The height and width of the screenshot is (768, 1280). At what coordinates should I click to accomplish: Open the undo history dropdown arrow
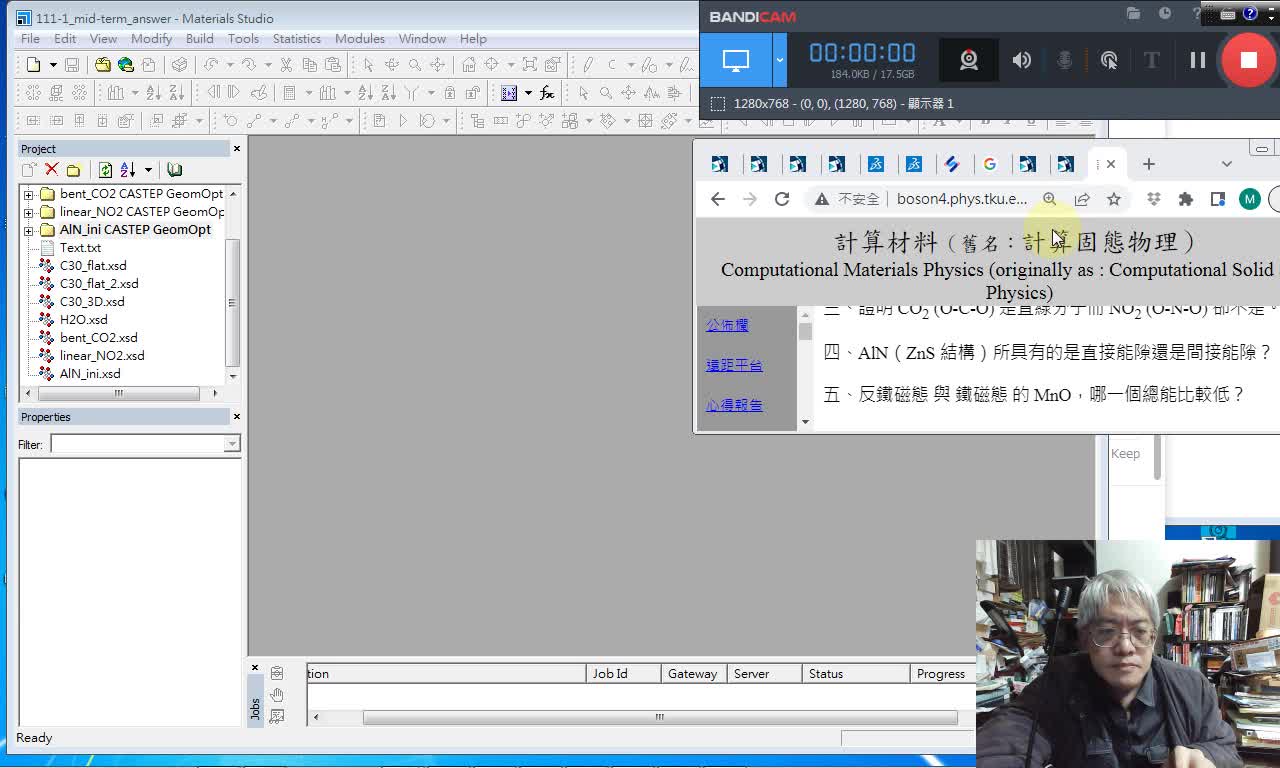coord(230,65)
